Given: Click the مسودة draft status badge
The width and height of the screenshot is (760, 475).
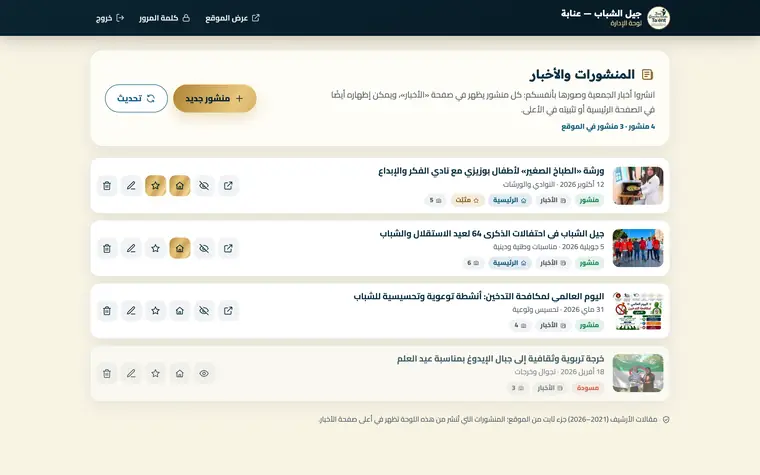Looking at the screenshot, I should tap(588, 388).
